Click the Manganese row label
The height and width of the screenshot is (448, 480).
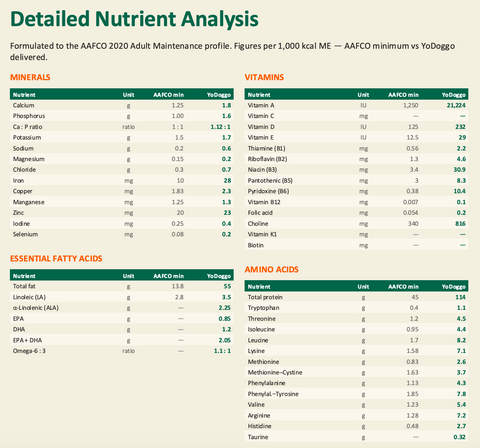[x=29, y=202]
